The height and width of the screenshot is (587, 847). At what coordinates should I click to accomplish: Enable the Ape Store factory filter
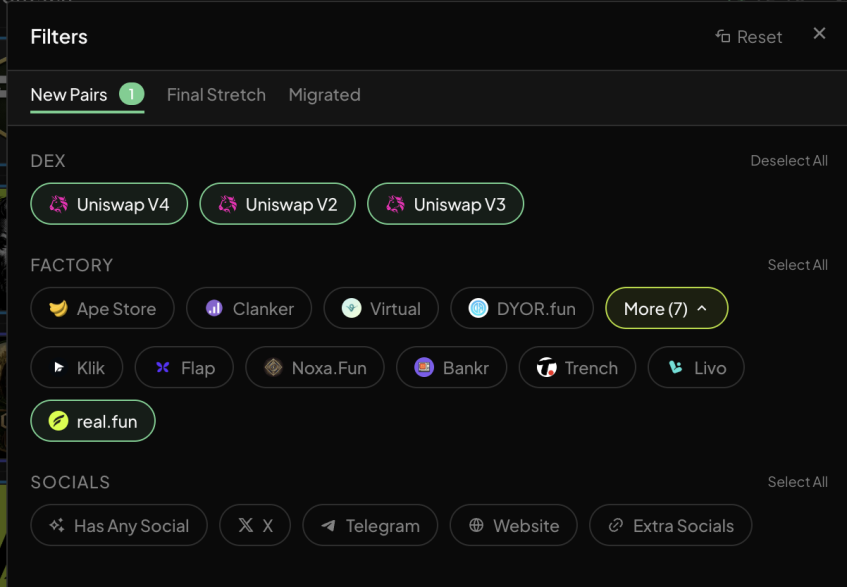(x=103, y=308)
